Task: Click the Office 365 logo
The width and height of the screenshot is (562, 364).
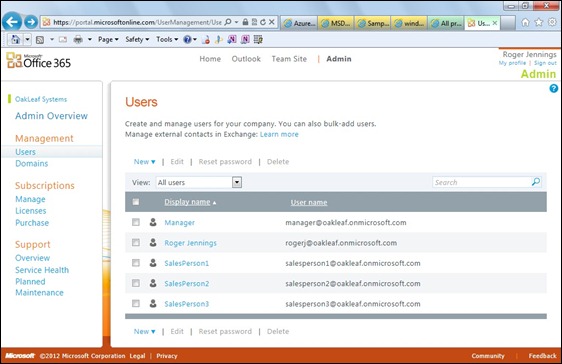Action: (x=39, y=61)
